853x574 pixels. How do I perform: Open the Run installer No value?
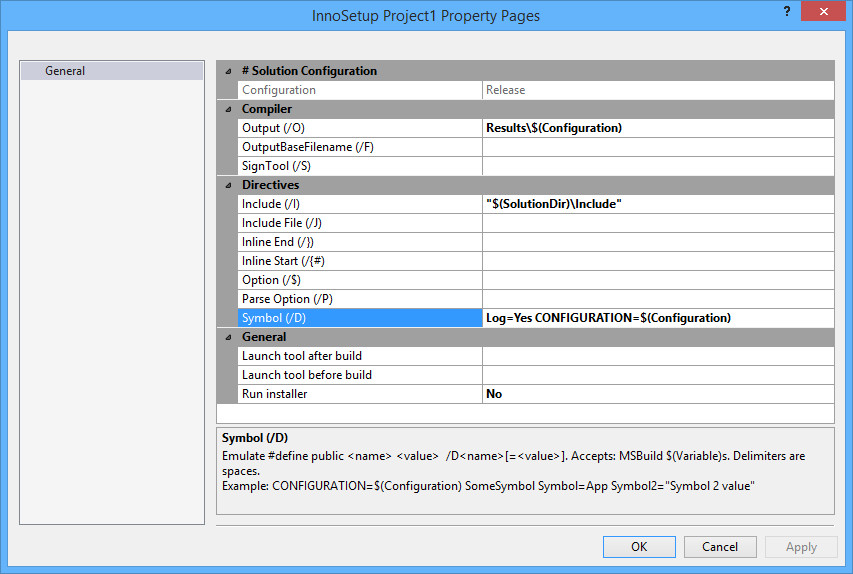(x=658, y=394)
